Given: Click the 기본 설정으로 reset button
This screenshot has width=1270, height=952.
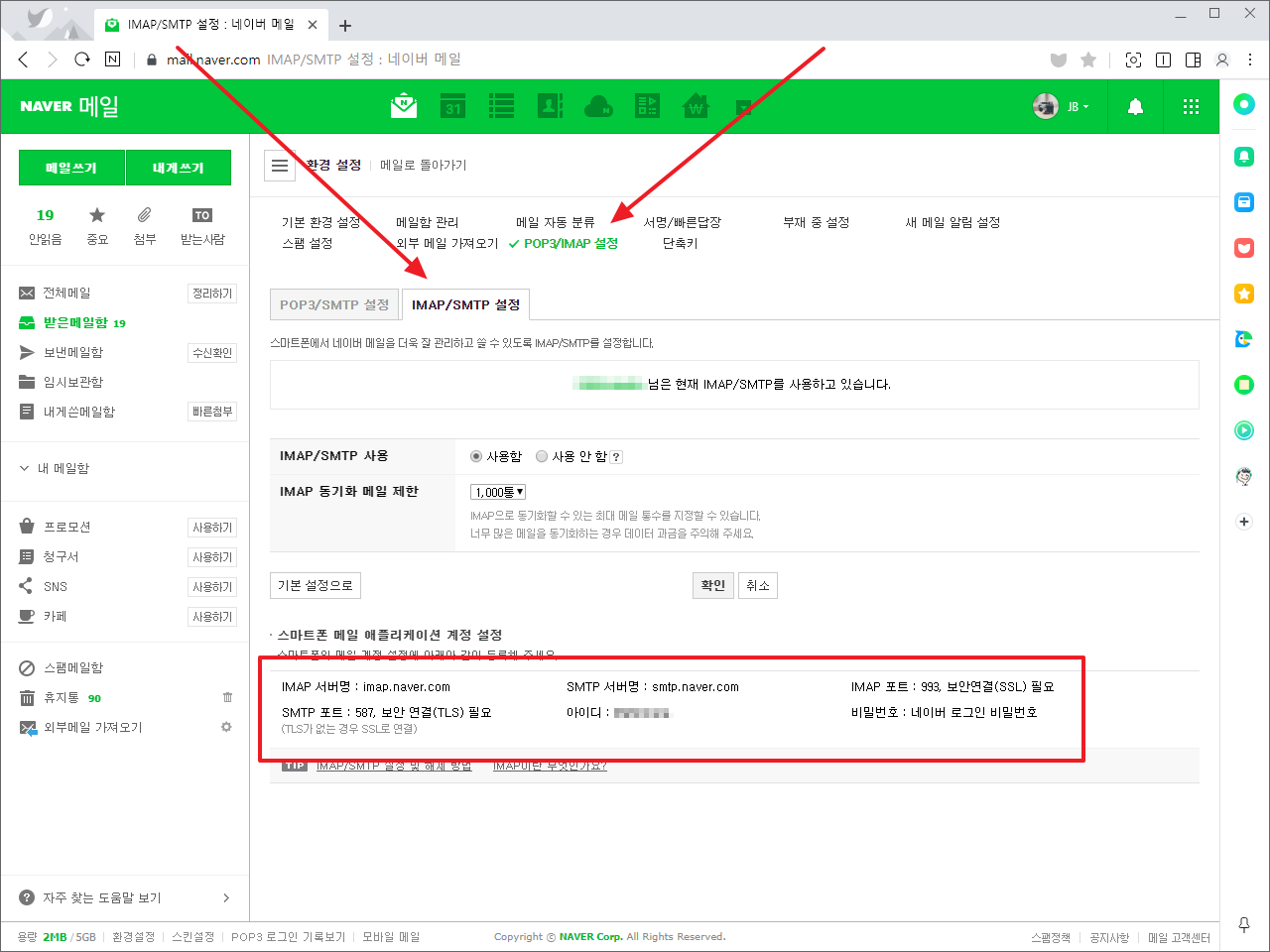Looking at the screenshot, I should 316,585.
